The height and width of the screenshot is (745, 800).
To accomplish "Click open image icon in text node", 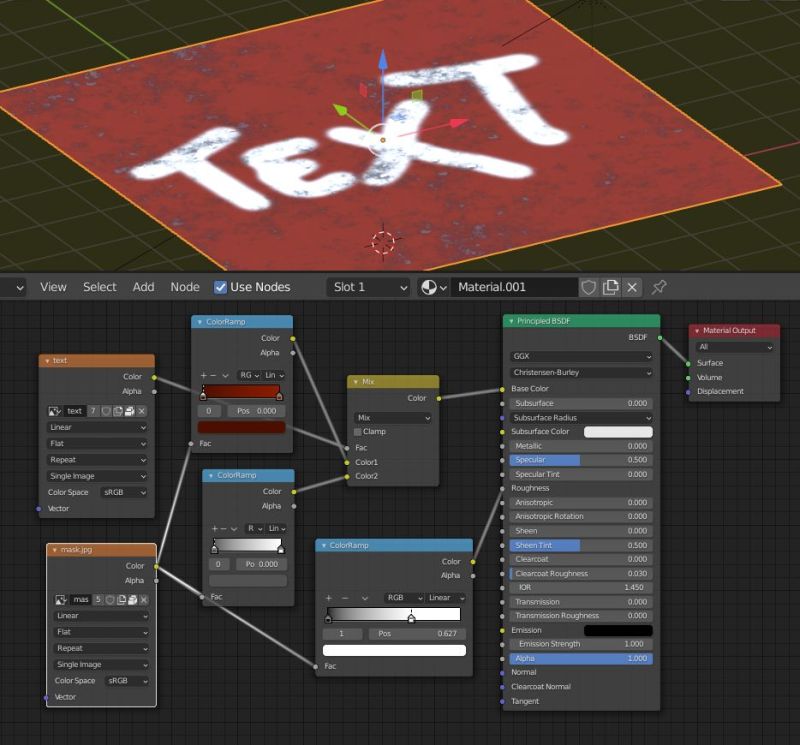I will [x=130, y=411].
